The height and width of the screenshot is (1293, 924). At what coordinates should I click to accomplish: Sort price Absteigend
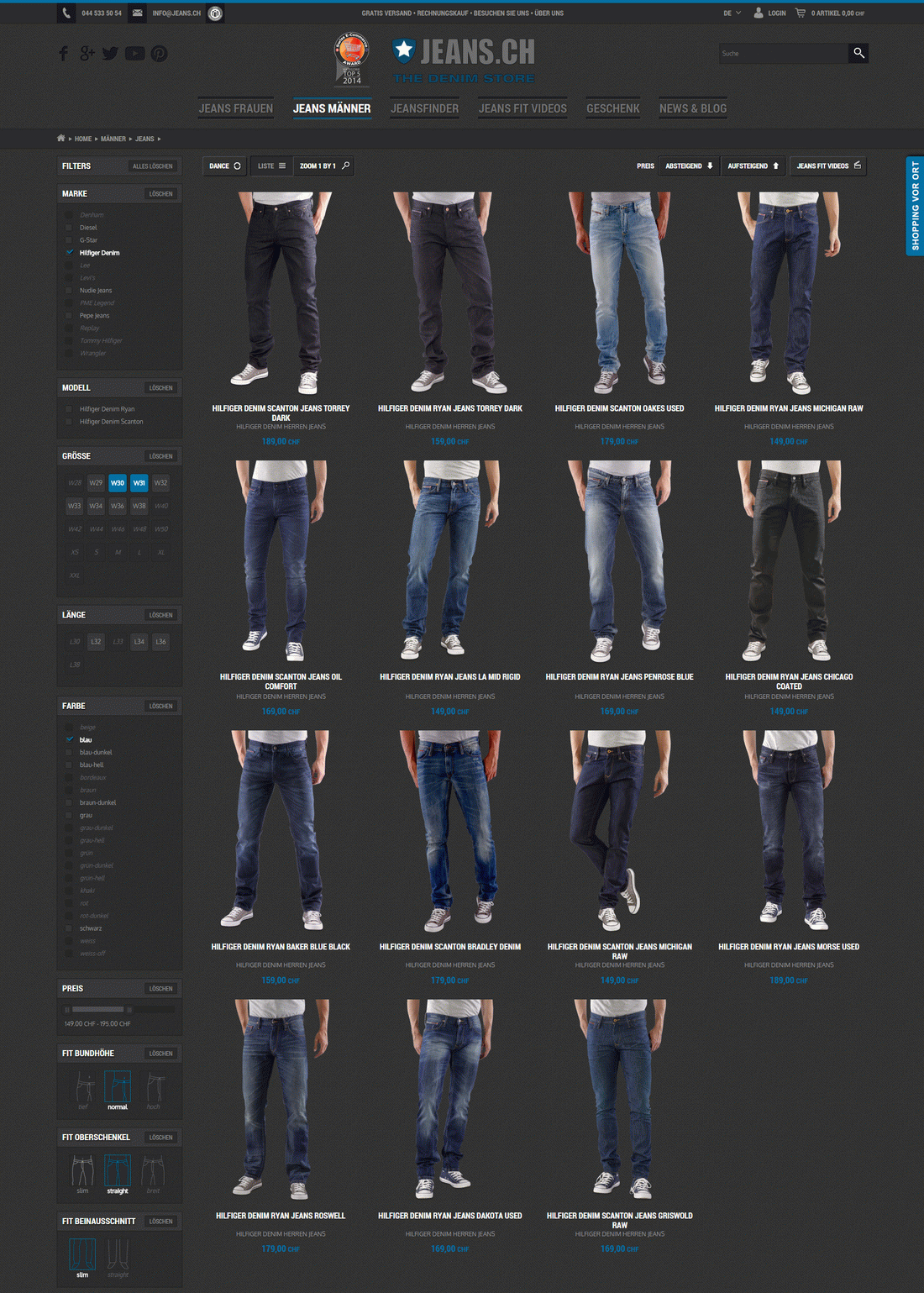point(689,166)
